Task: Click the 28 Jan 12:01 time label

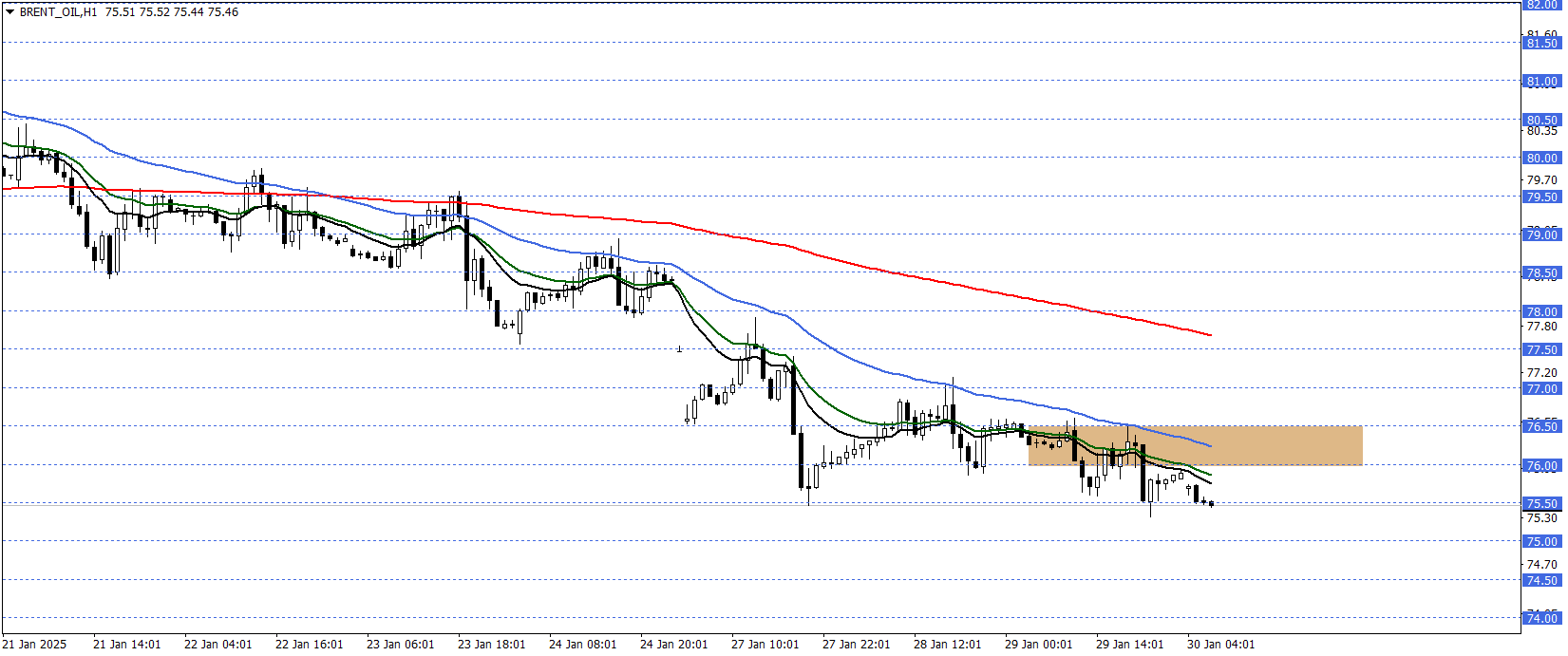Action: (948, 645)
